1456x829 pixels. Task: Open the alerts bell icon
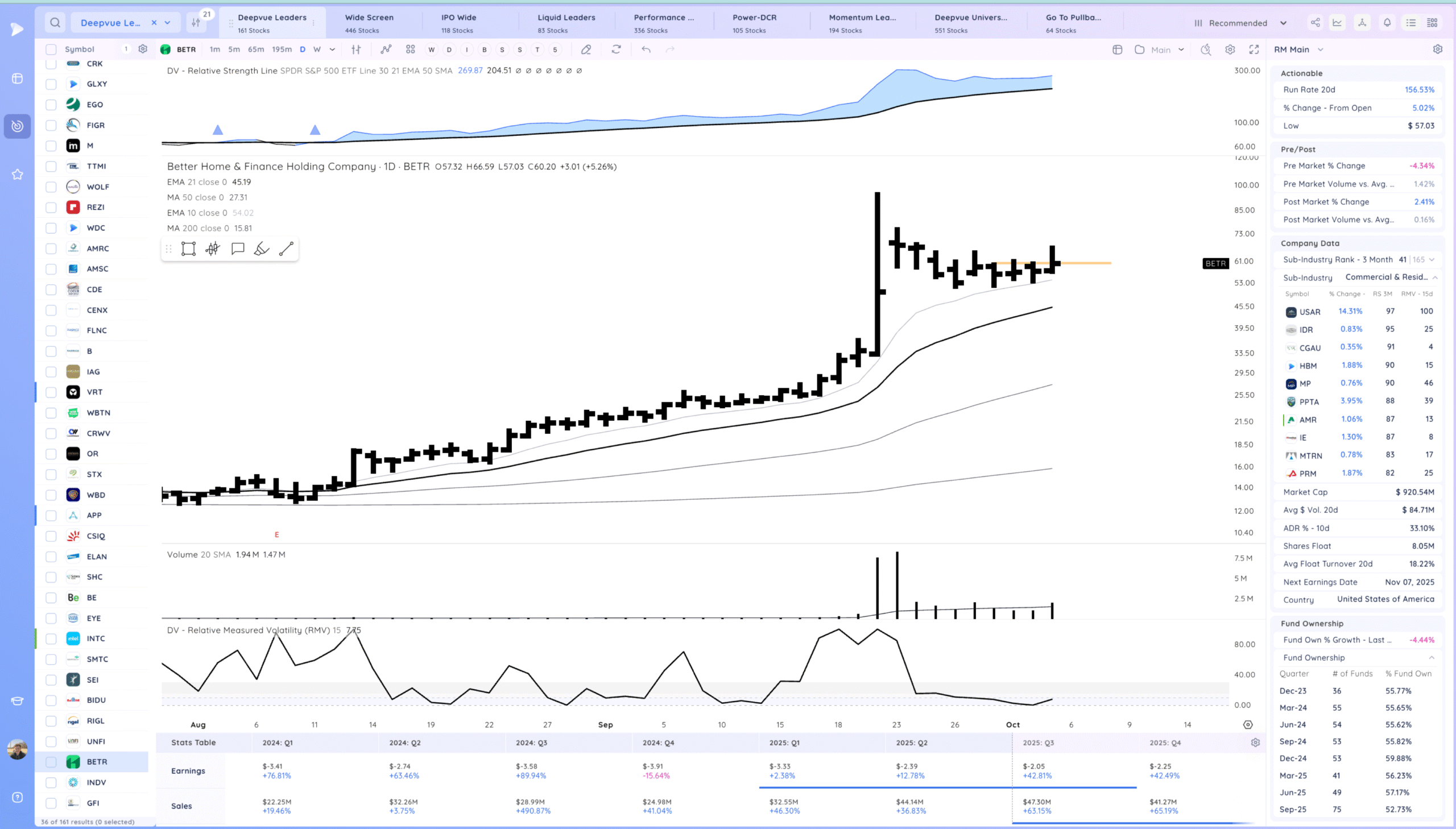[1387, 23]
